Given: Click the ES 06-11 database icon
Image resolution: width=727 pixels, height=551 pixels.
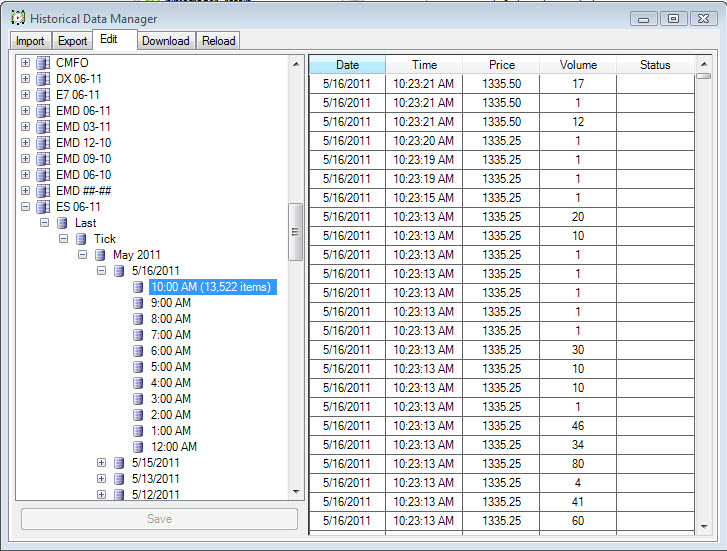Looking at the screenshot, I should (x=43, y=207).
